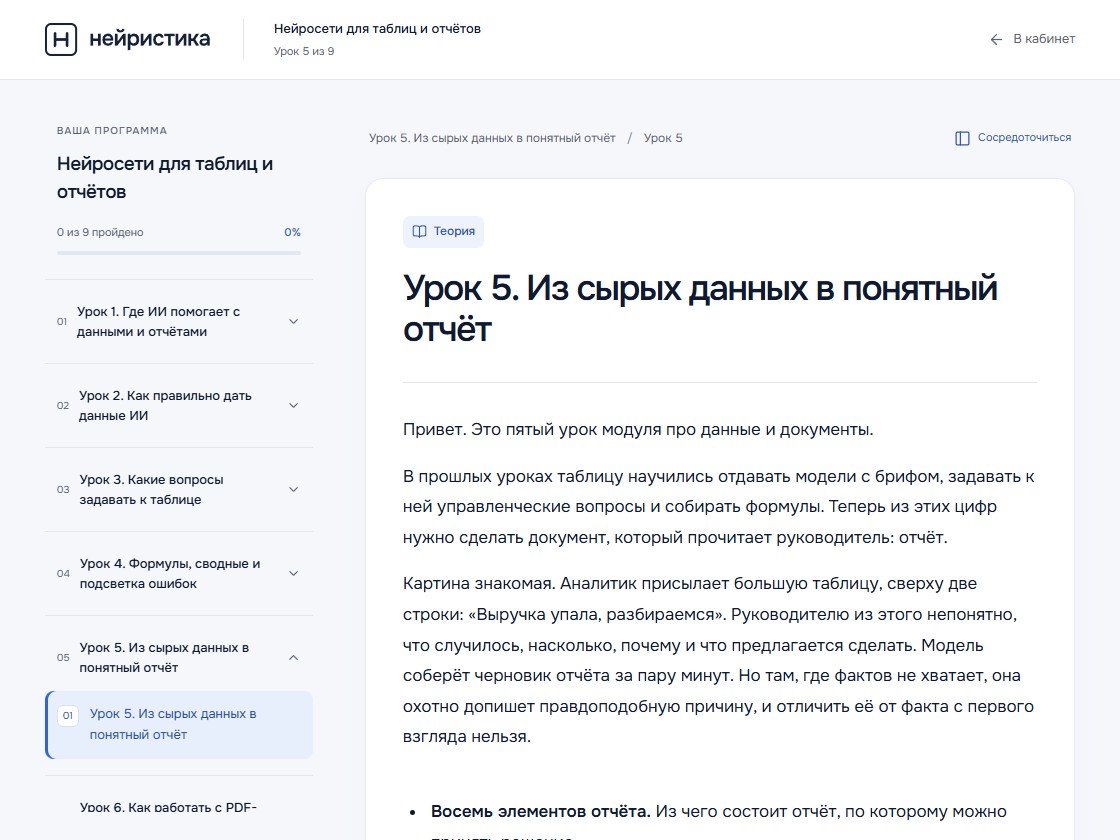The image size is (1120, 840).
Task: Click the course progress bar
Action: point(179,253)
